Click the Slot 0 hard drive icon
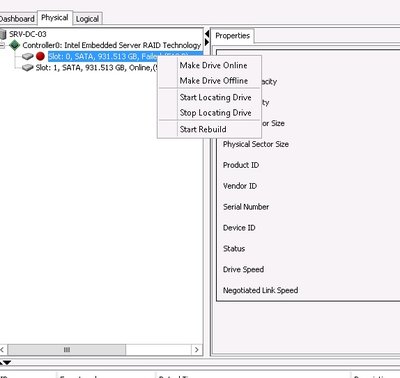Viewport: 400px width, 378px height. click(28, 56)
